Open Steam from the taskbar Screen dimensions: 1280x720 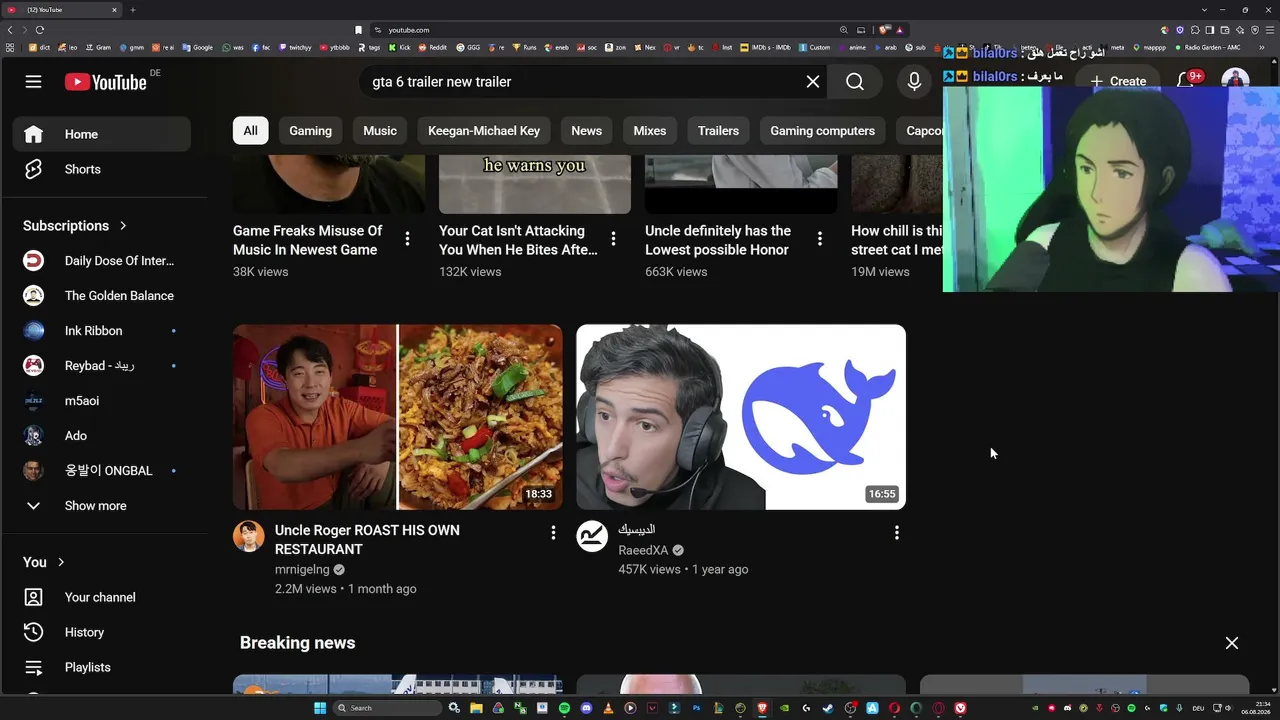click(828, 708)
